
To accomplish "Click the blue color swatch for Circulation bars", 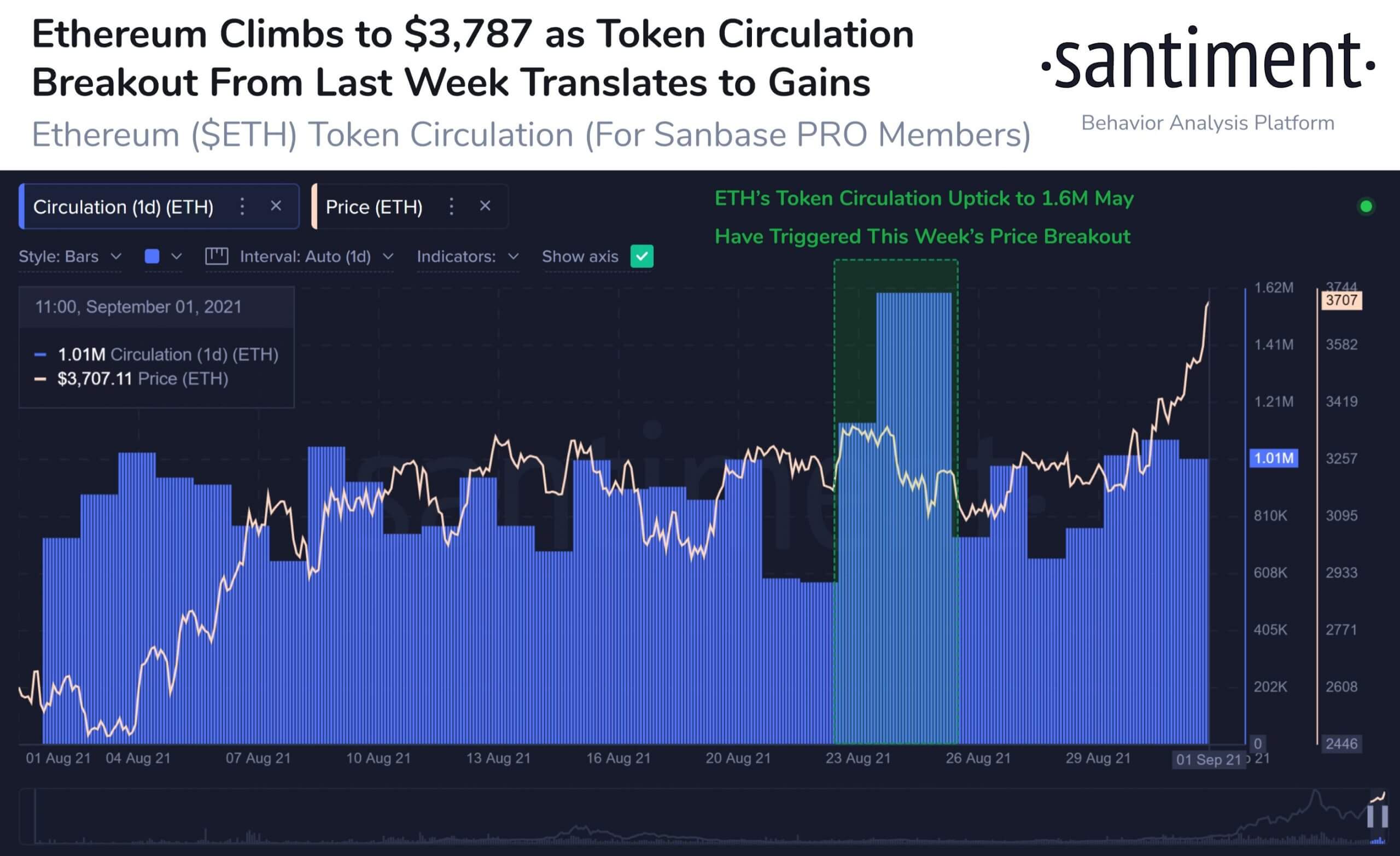I will pos(151,257).
